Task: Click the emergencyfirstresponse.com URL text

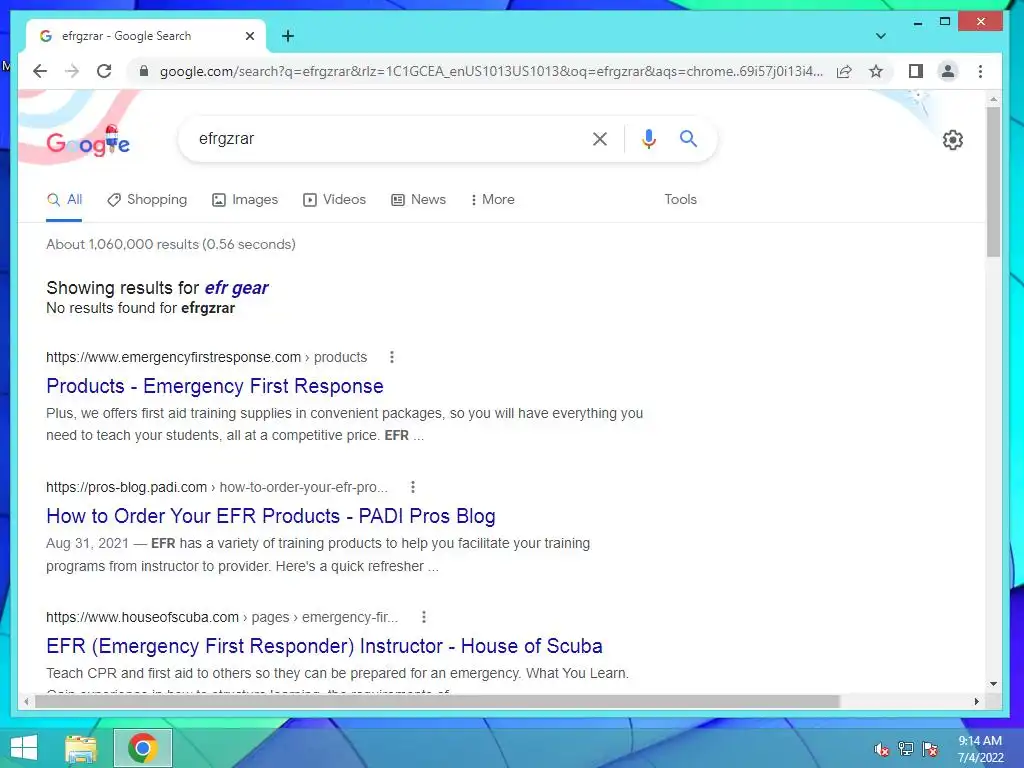Action: (x=206, y=357)
